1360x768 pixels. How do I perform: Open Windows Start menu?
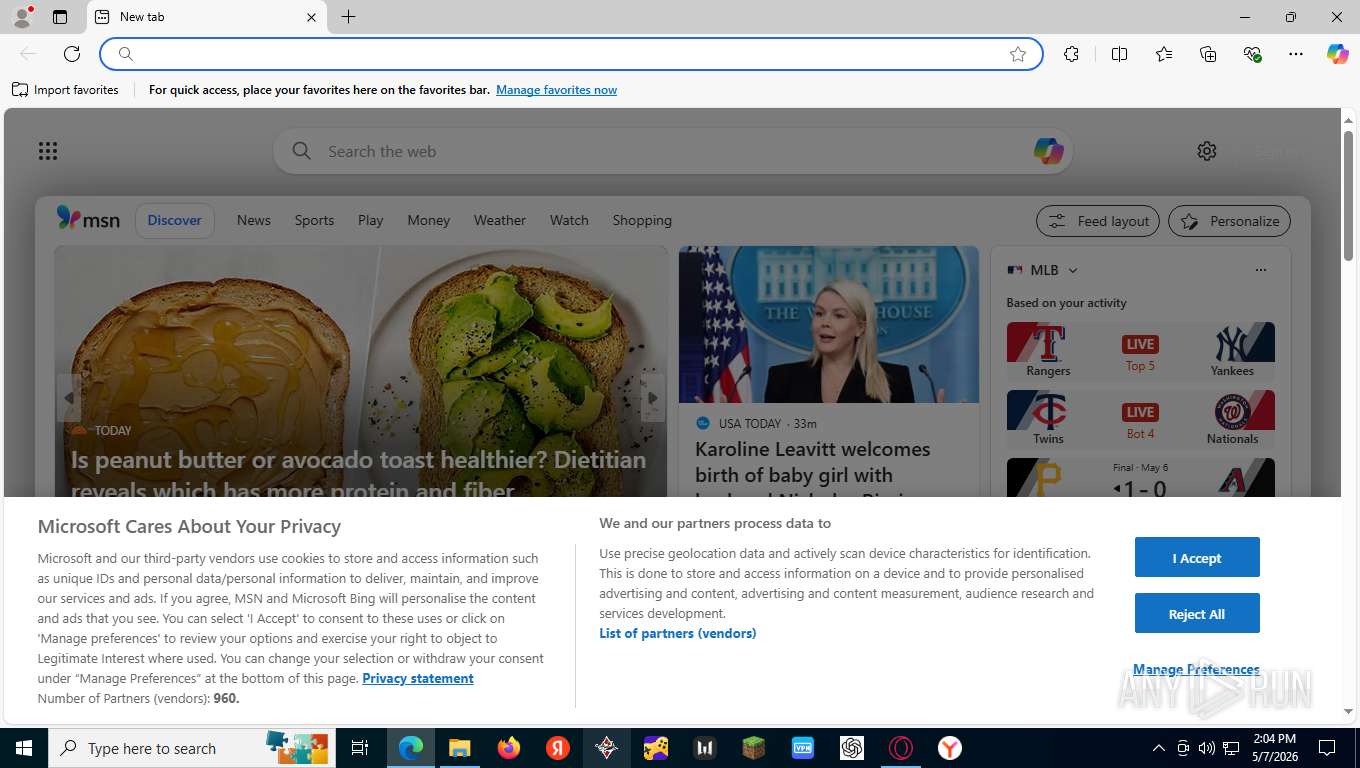point(23,748)
